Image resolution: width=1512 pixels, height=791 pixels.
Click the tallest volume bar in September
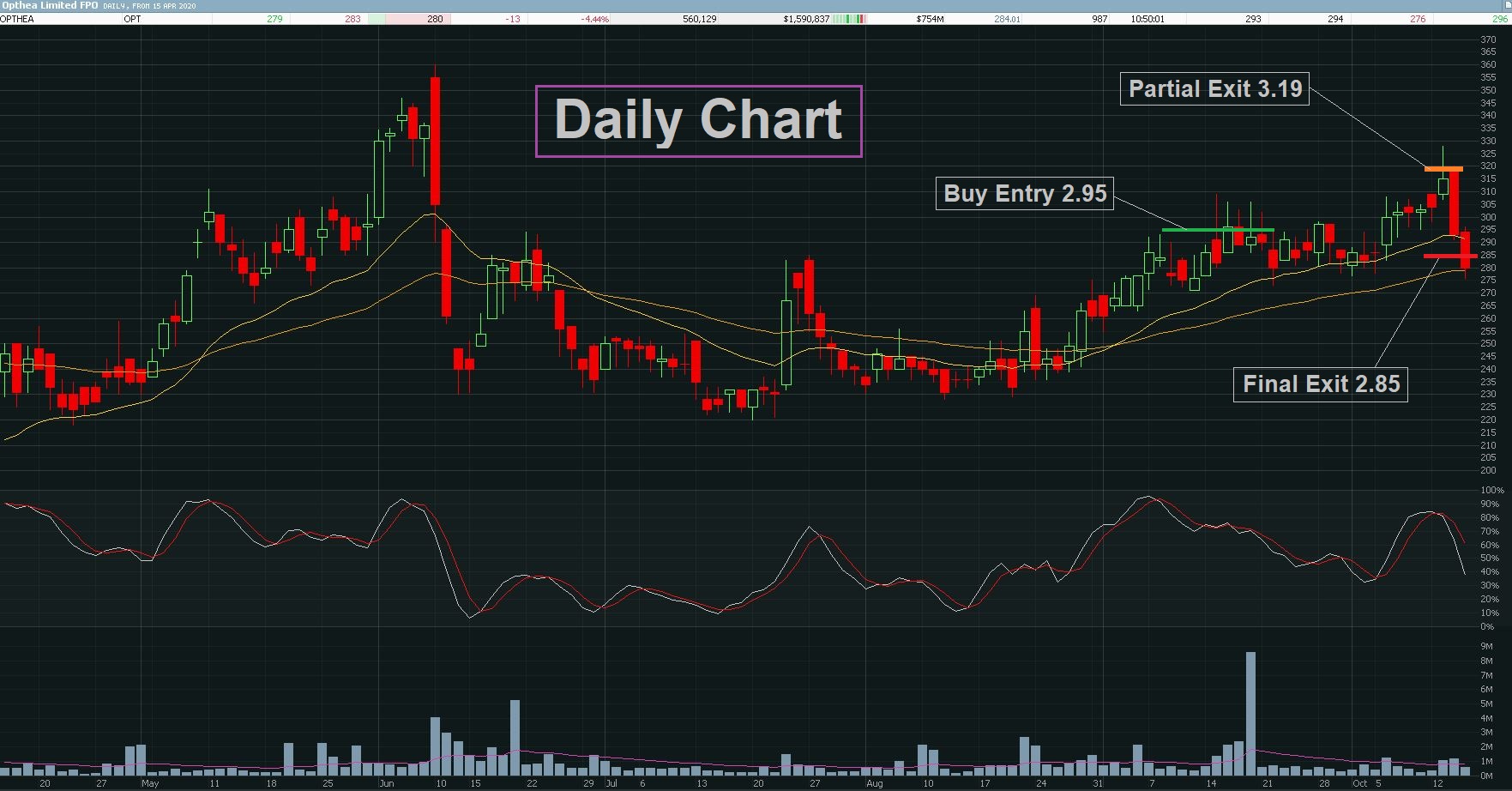[x=1250, y=714]
